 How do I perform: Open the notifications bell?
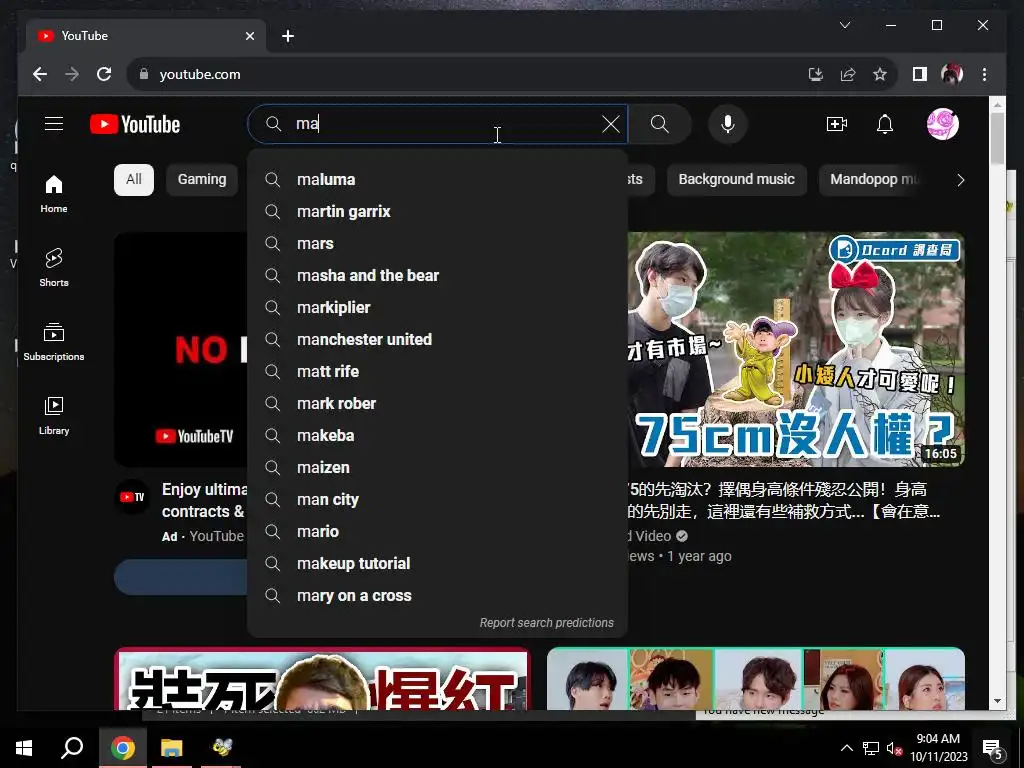coord(885,124)
